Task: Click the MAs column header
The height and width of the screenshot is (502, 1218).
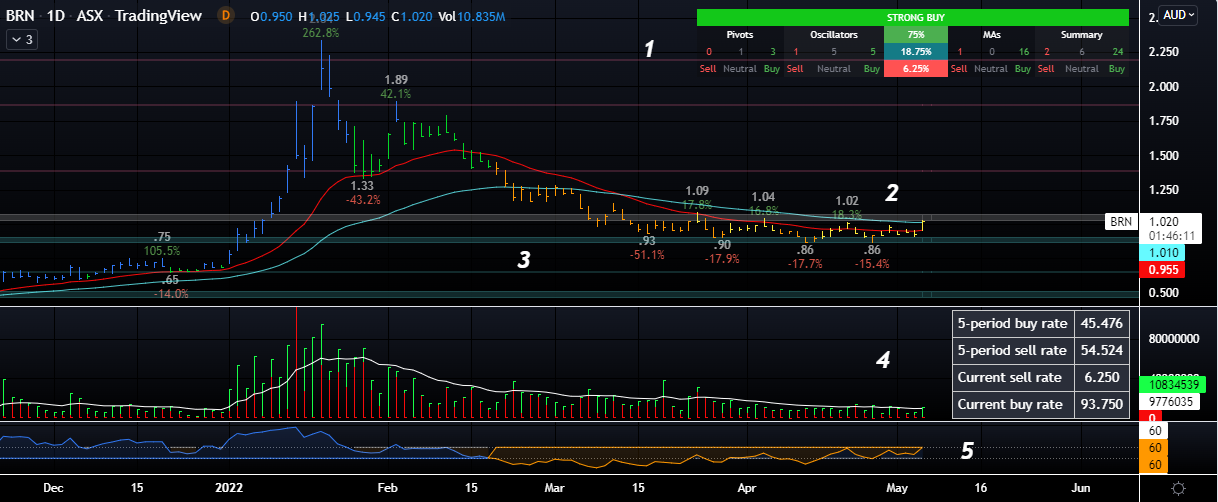Action: [x=994, y=35]
